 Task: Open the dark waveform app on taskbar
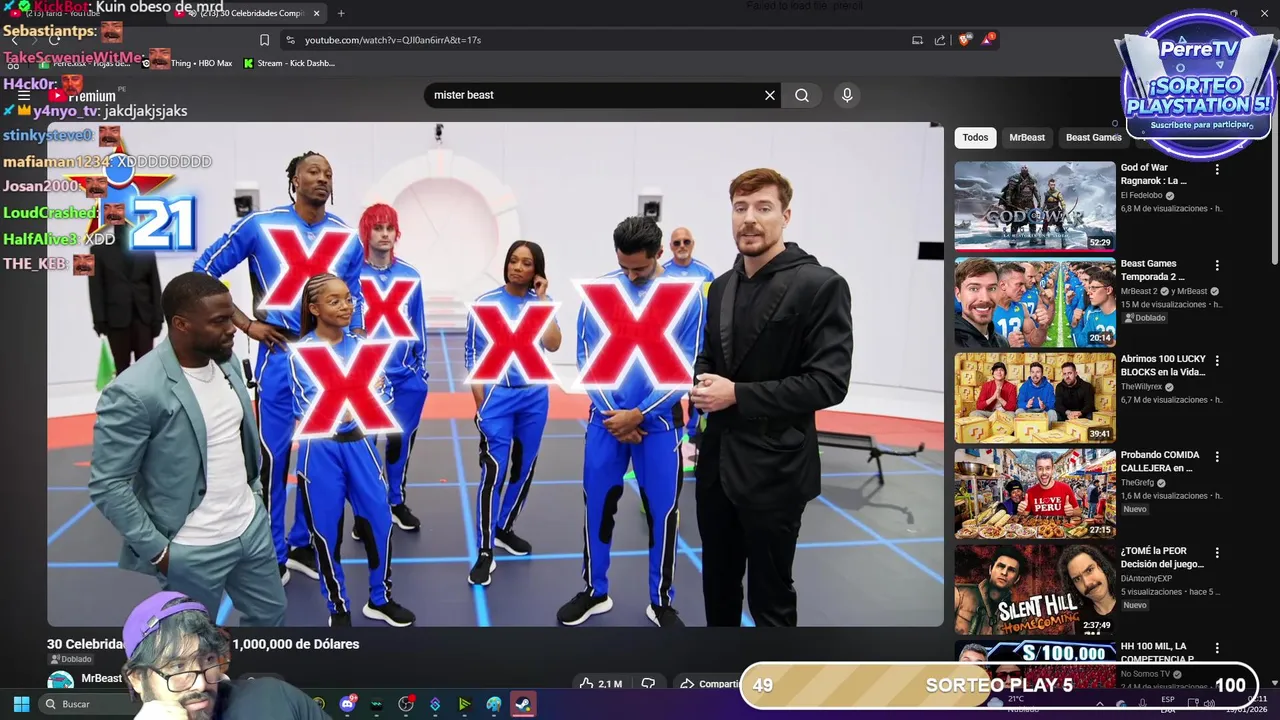[377, 704]
